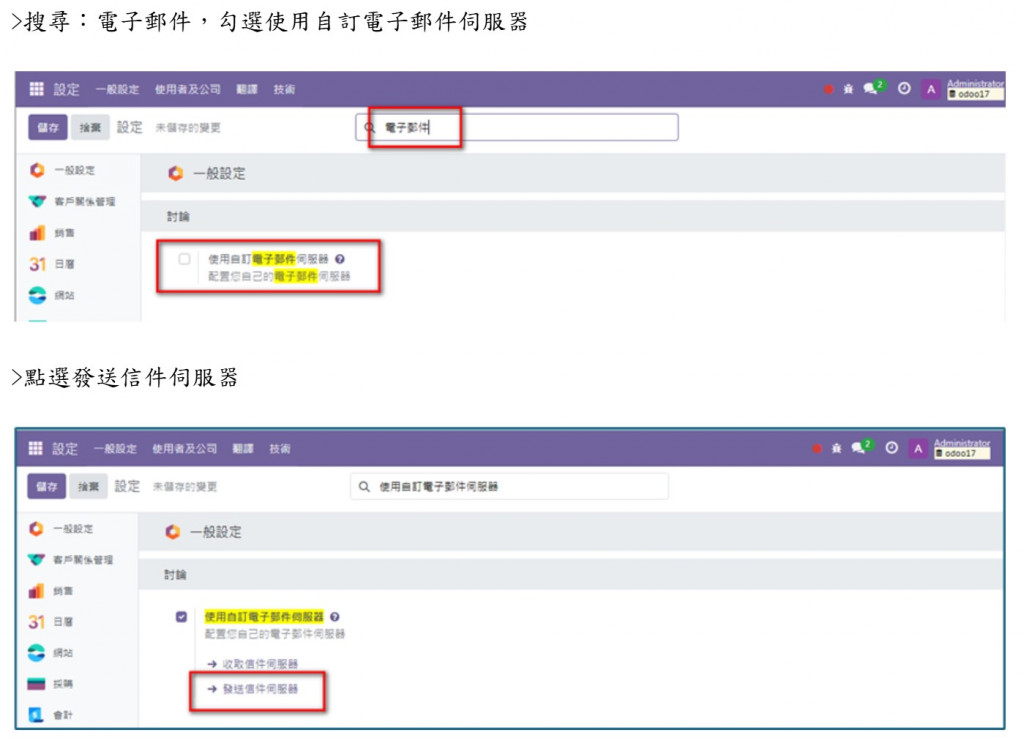
Task: Click the bug debug icon in top navbar
Action: [848, 89]
